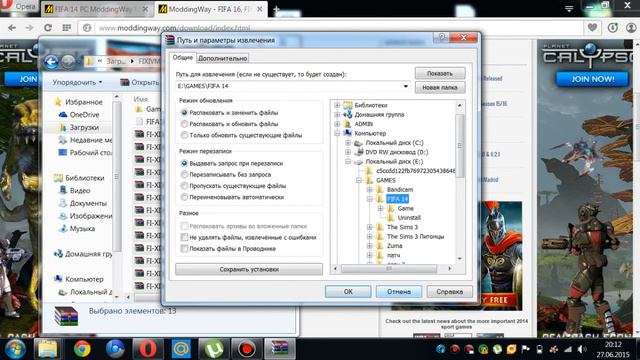Enable 'Показать файлы в Проводнике' checkbox
The image size is (640, 360).
184,249
